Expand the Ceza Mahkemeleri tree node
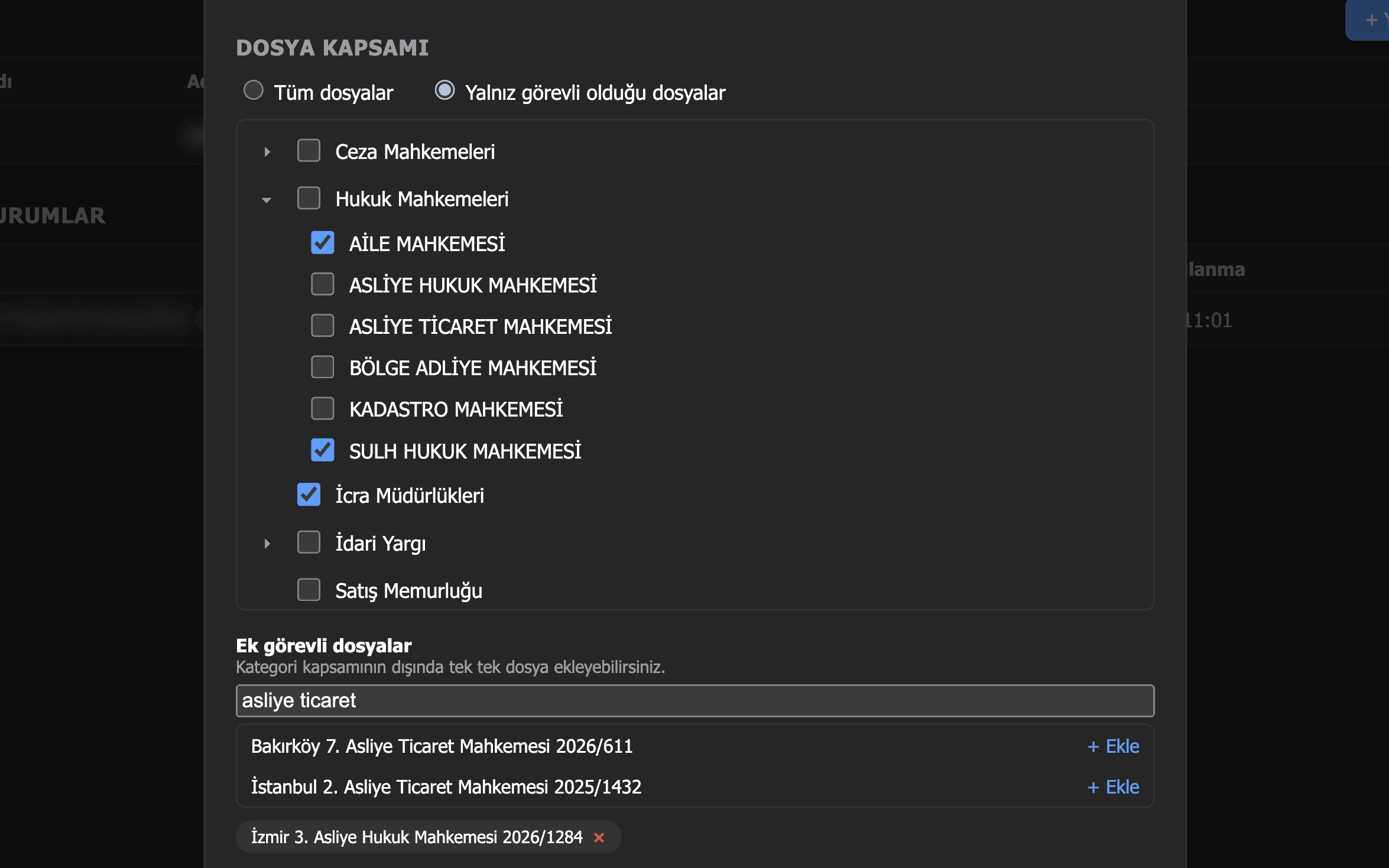Screen dimensions: 1389x868 pos(267,152)
